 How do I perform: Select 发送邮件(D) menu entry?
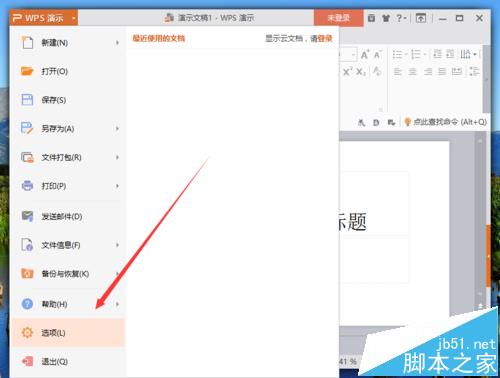coord(69,216)
